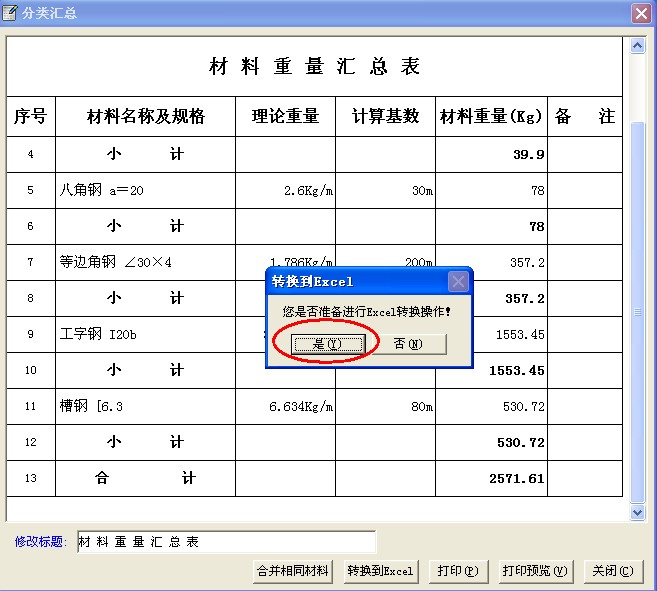Close the 分类汇总 window
Viewport: 657px width, 591px height.
641,13
